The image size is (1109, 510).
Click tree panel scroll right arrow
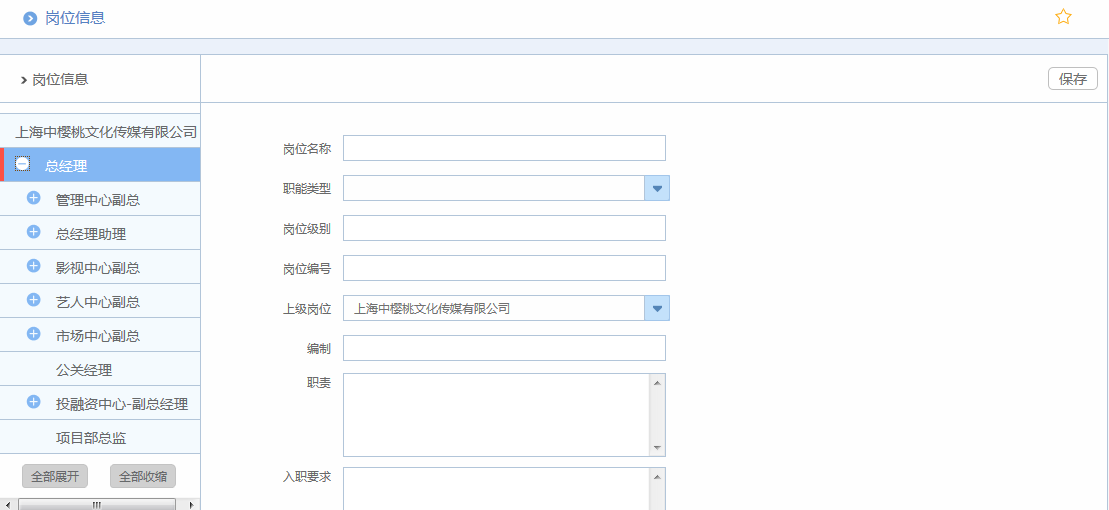[190, 504]
